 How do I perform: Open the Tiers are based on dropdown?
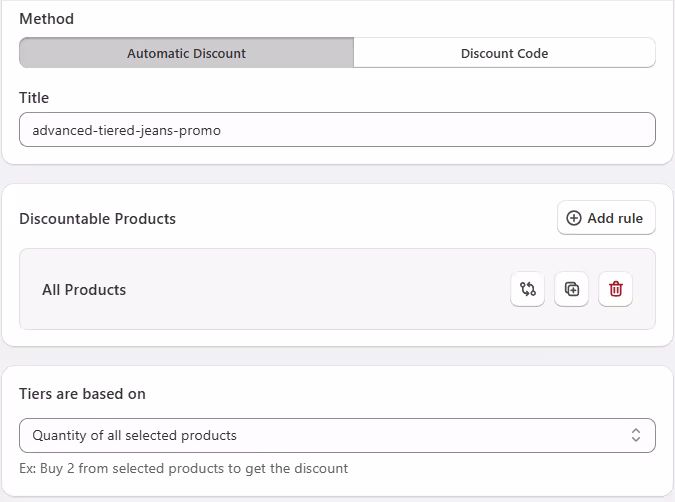pyautogui.click(x=337, y=435)
